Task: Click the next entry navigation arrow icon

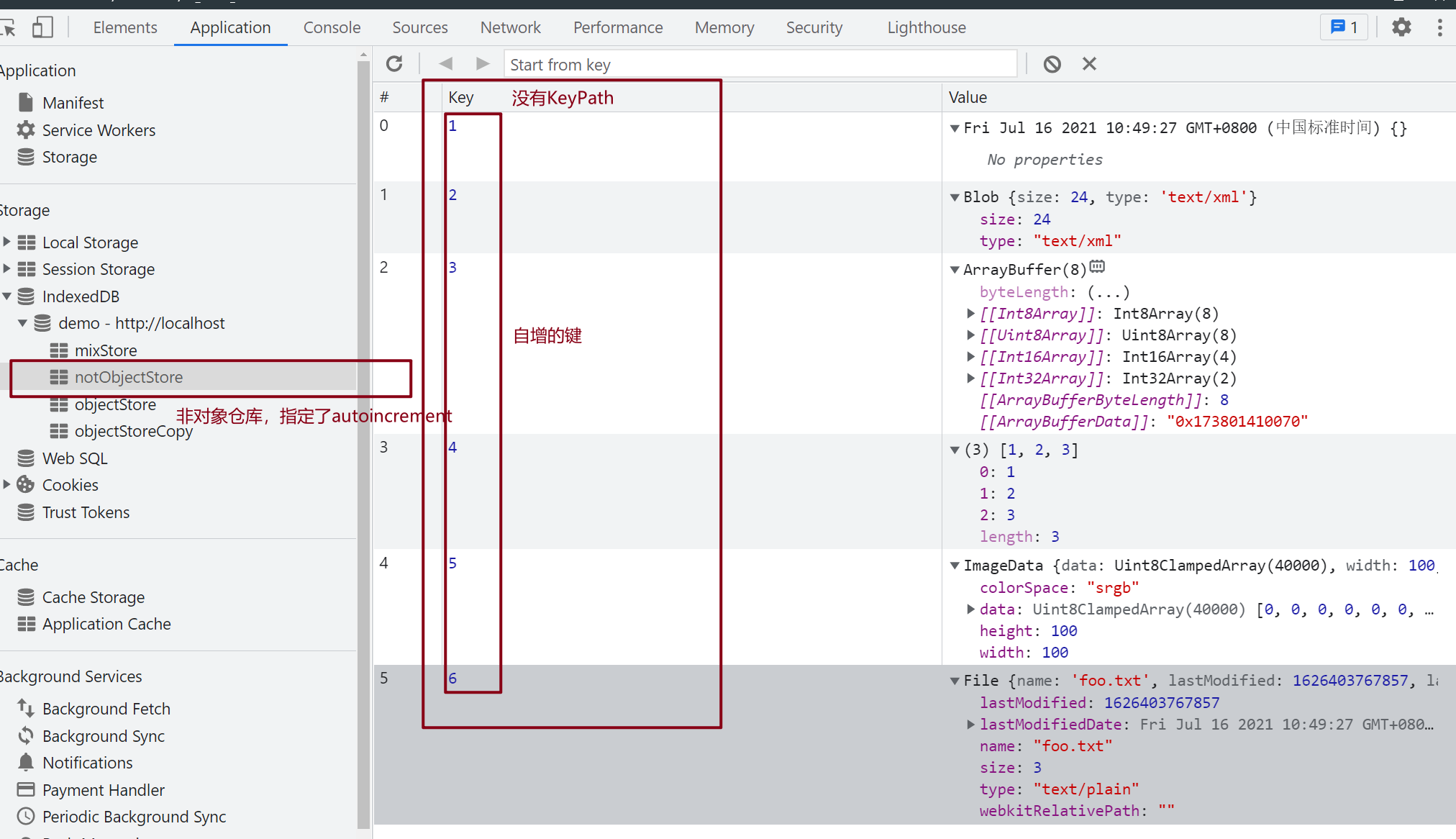Action: point(481,65)
